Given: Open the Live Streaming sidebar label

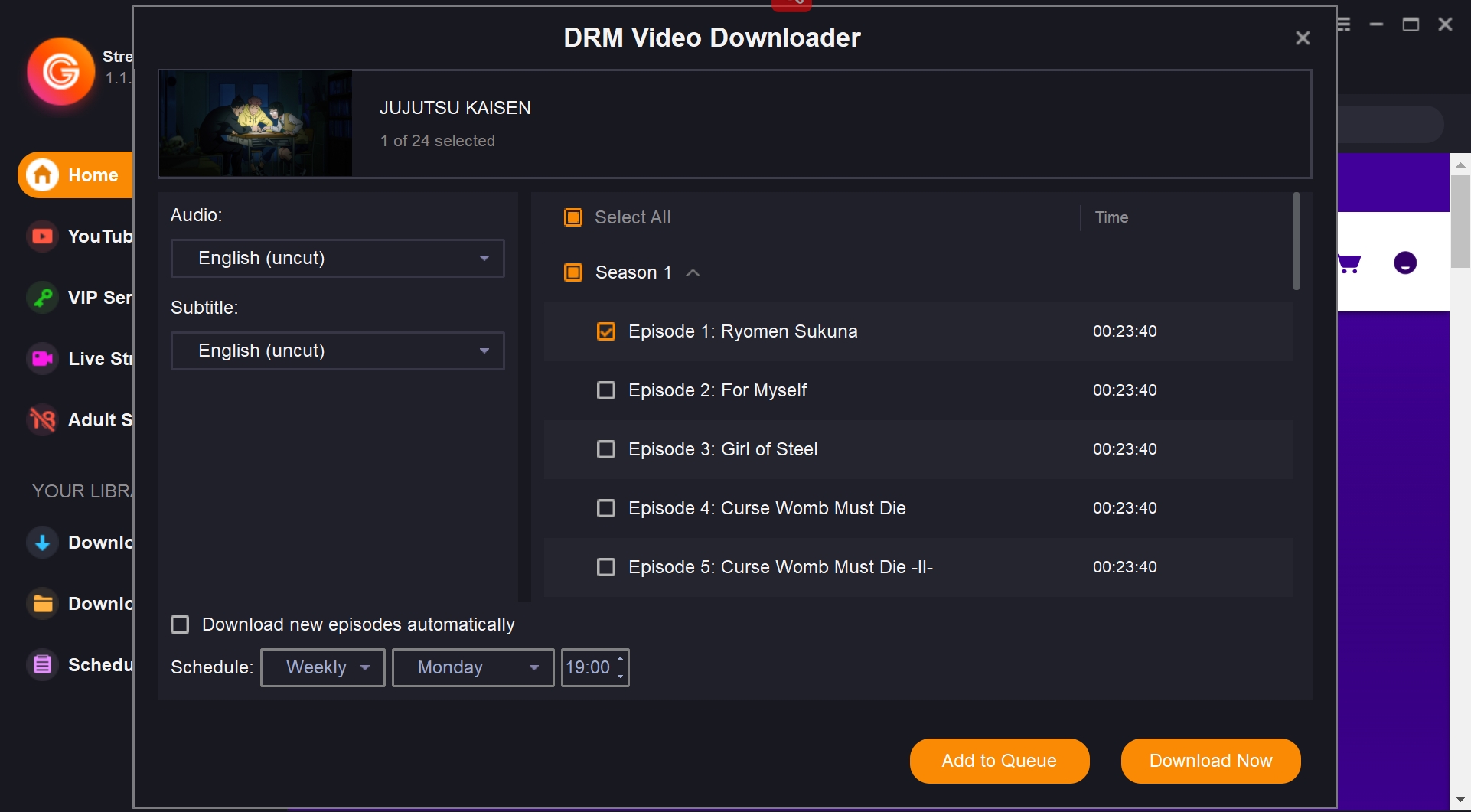Looking at the screenshot, I should [x=100, y=358].
